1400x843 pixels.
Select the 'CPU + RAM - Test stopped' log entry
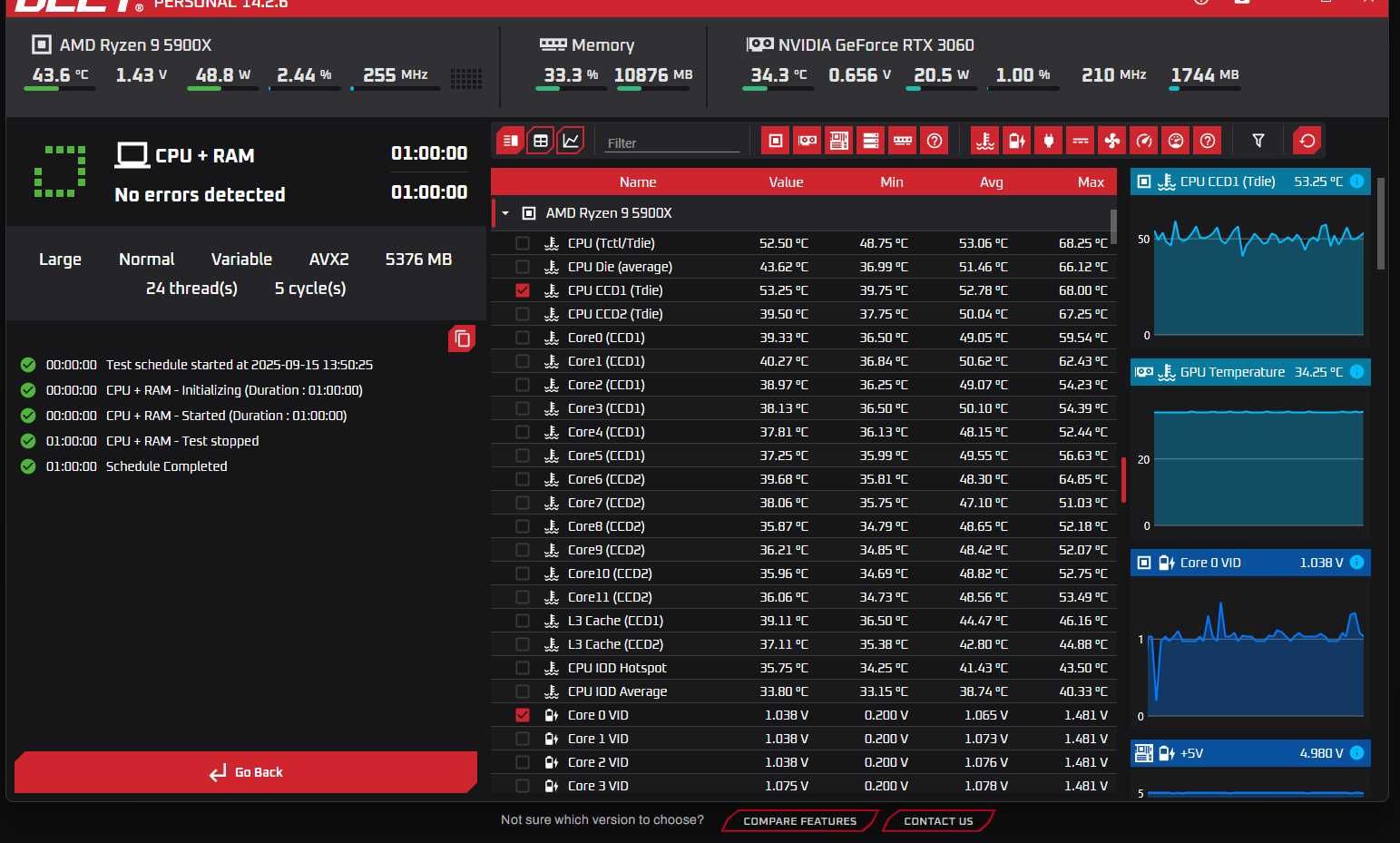click(x=182, y=441)
